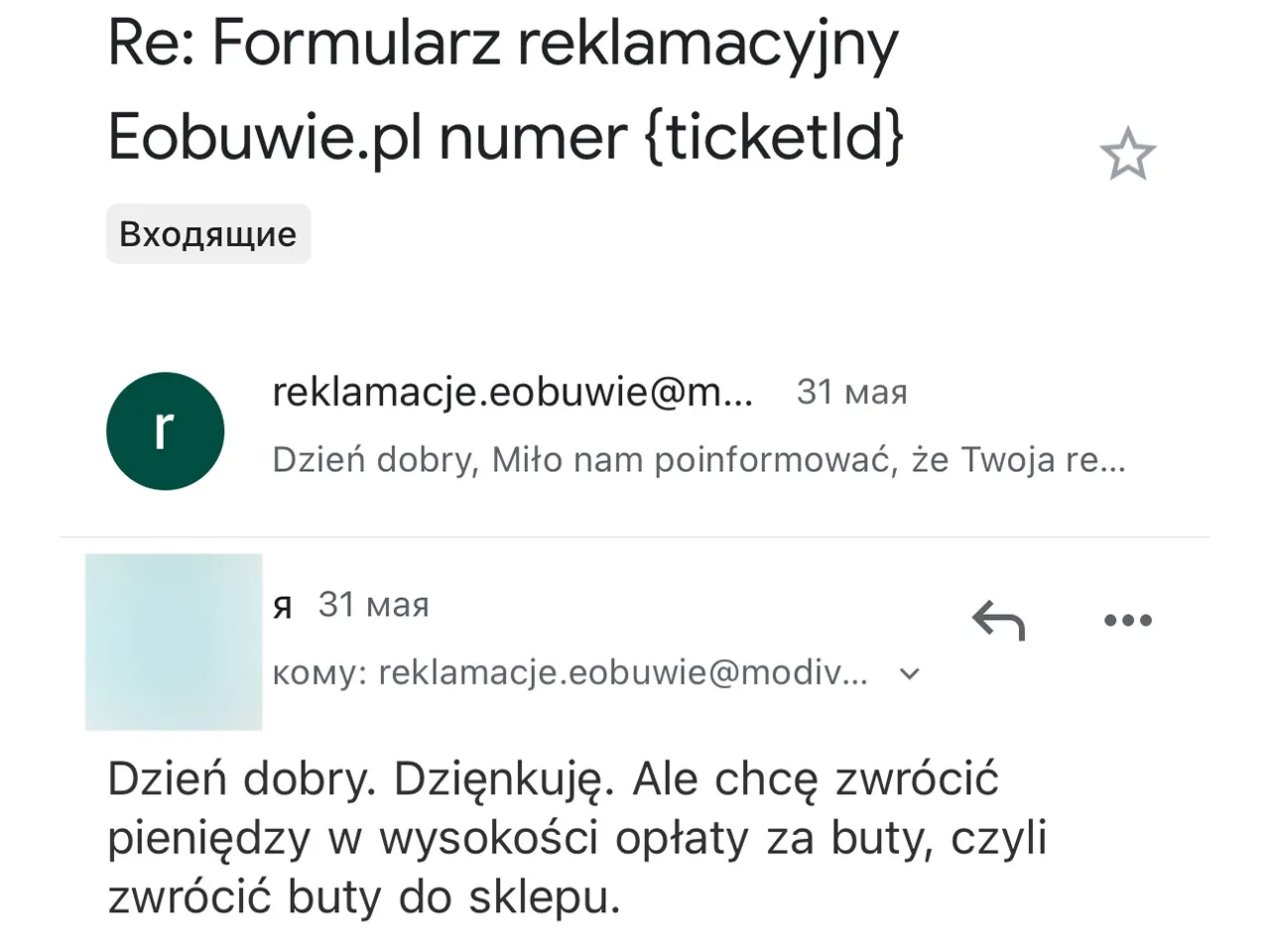Image resolution: width=1270 pixels, height=952 pixels.
Task: Click the last line "zwrócić buty do sklepu."
Action: 363,897
